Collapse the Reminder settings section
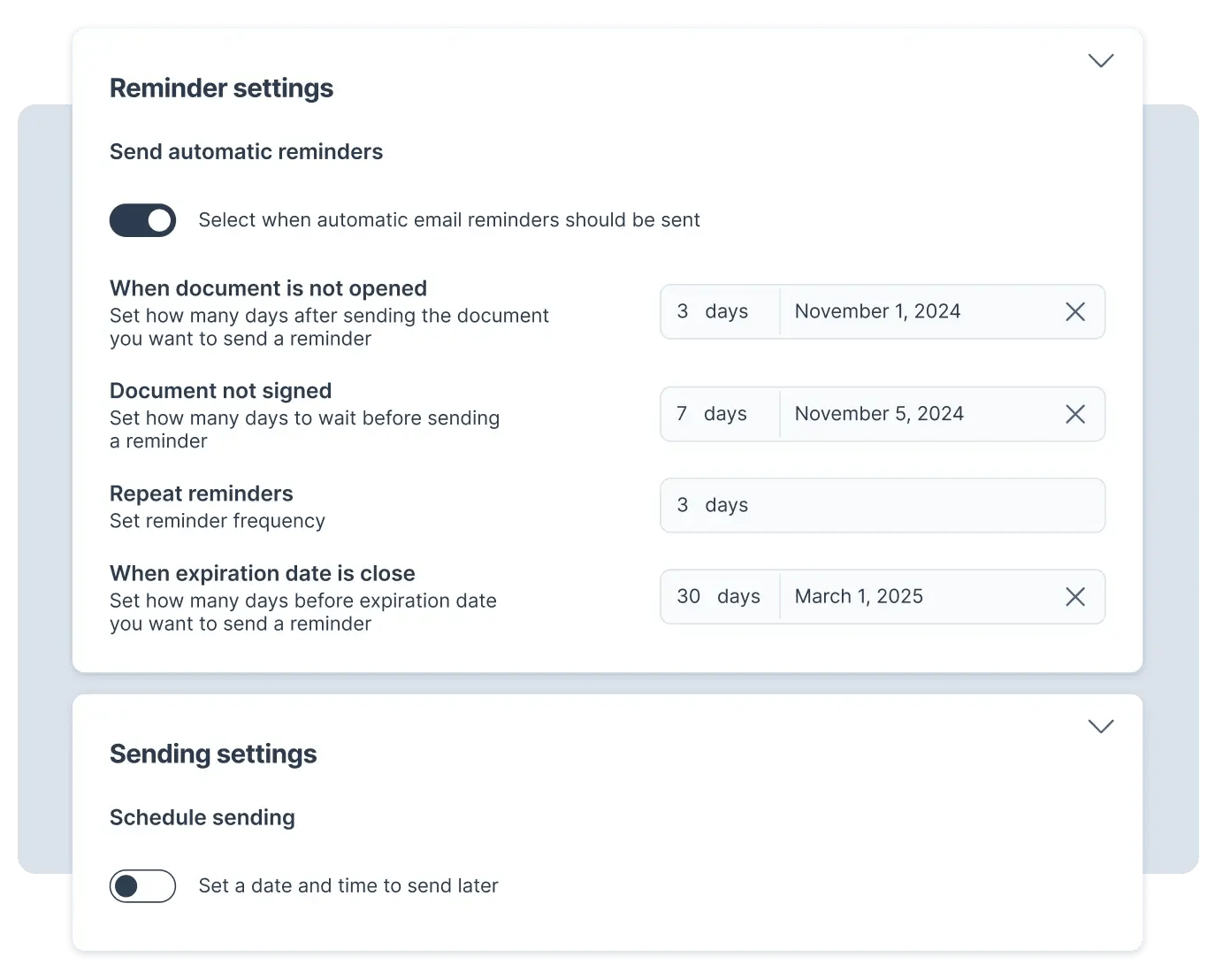The width and height of the screenshot is (1215, 980). 1101,60
